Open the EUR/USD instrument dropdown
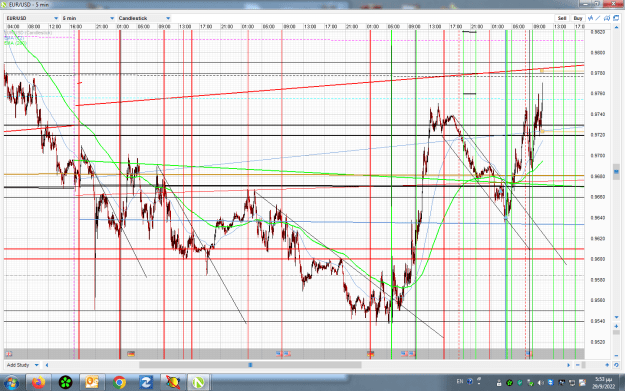 pos(32,18)
